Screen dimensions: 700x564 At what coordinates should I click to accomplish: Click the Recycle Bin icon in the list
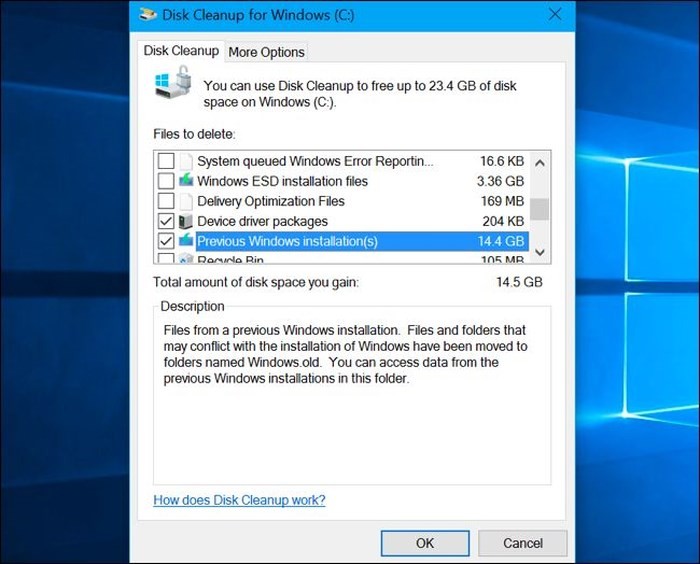[x=186, y=260]
